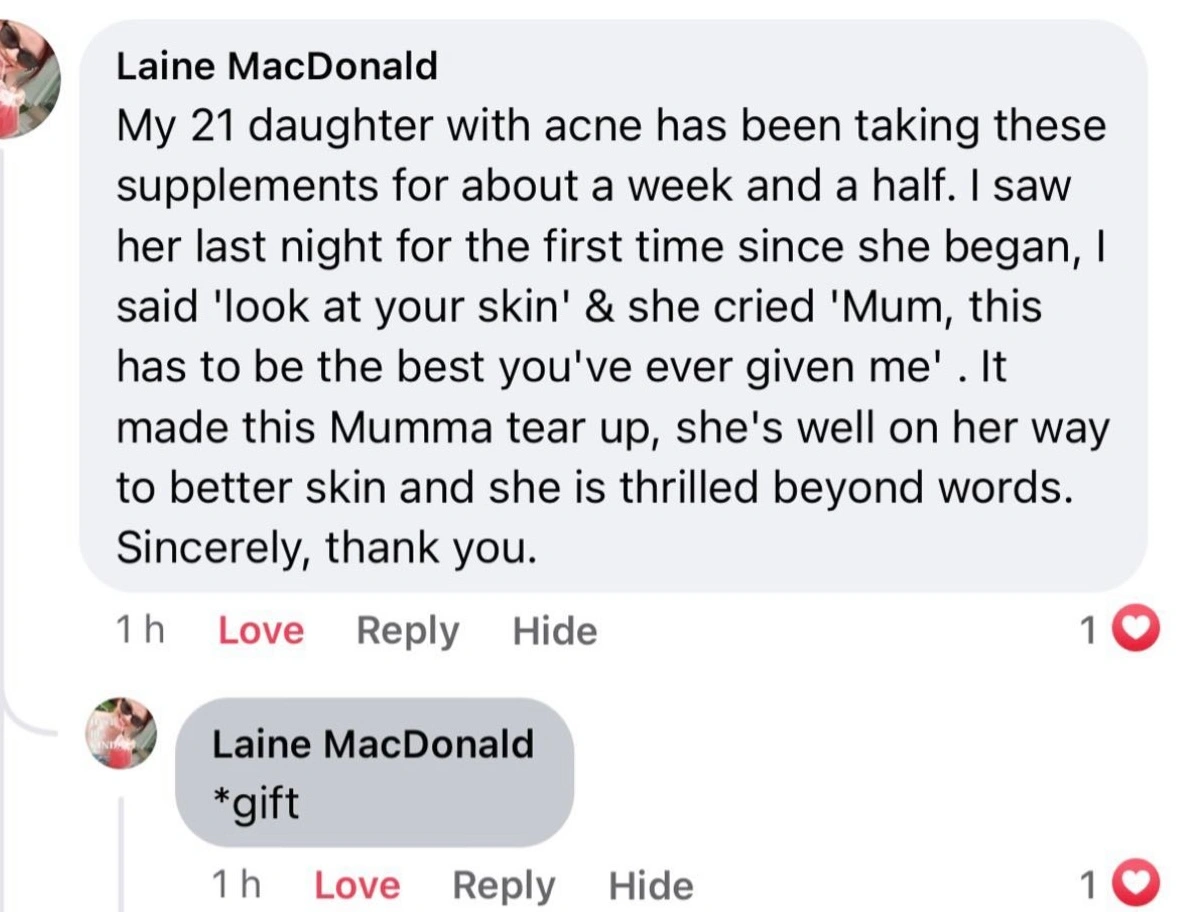The height and width of the screenshot is (912, 1195).
Task: Open the Laine MacDonald name link on the *gift reply
Action: tap(373, 744)
